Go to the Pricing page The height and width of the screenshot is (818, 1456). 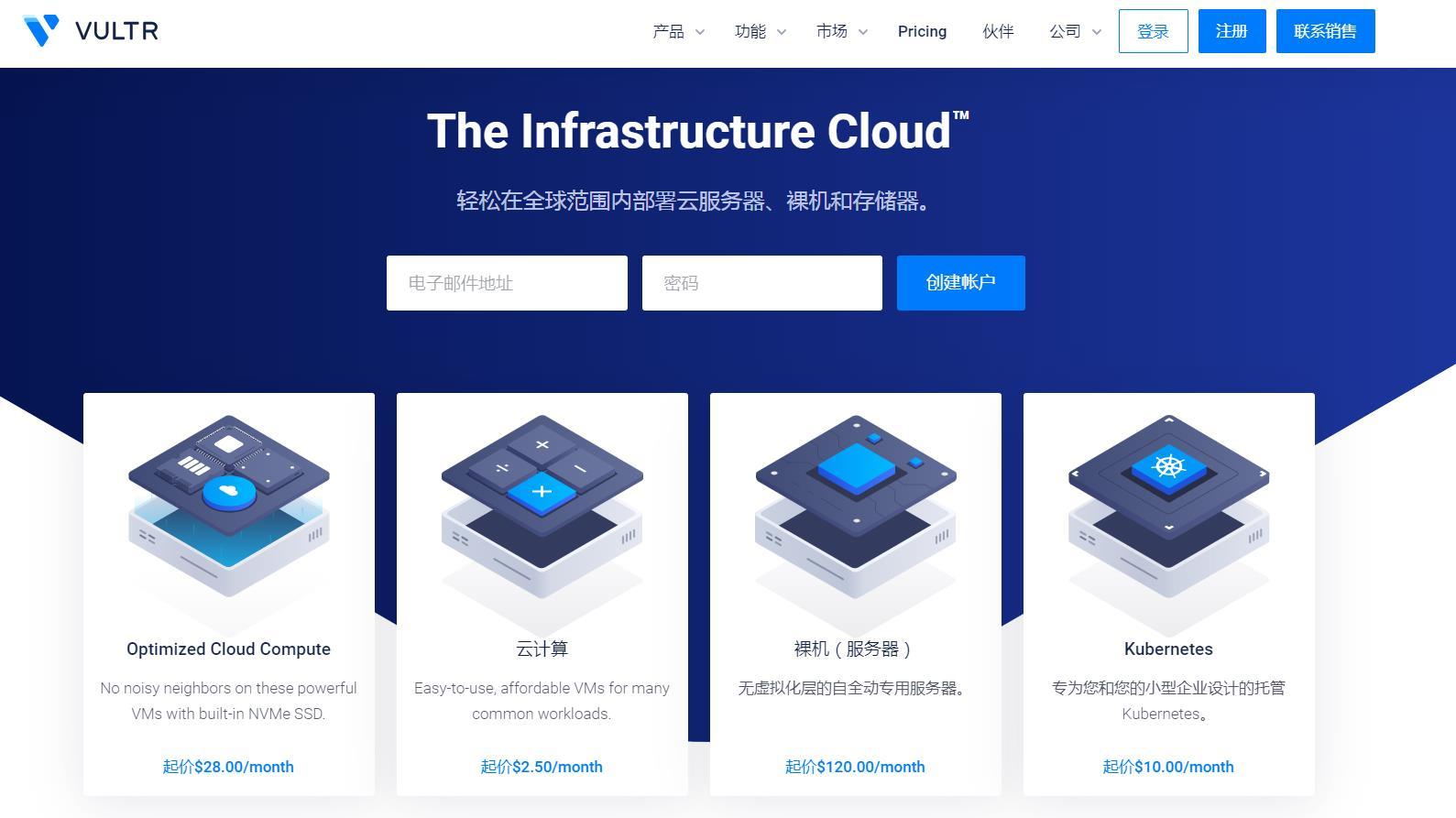922,31
